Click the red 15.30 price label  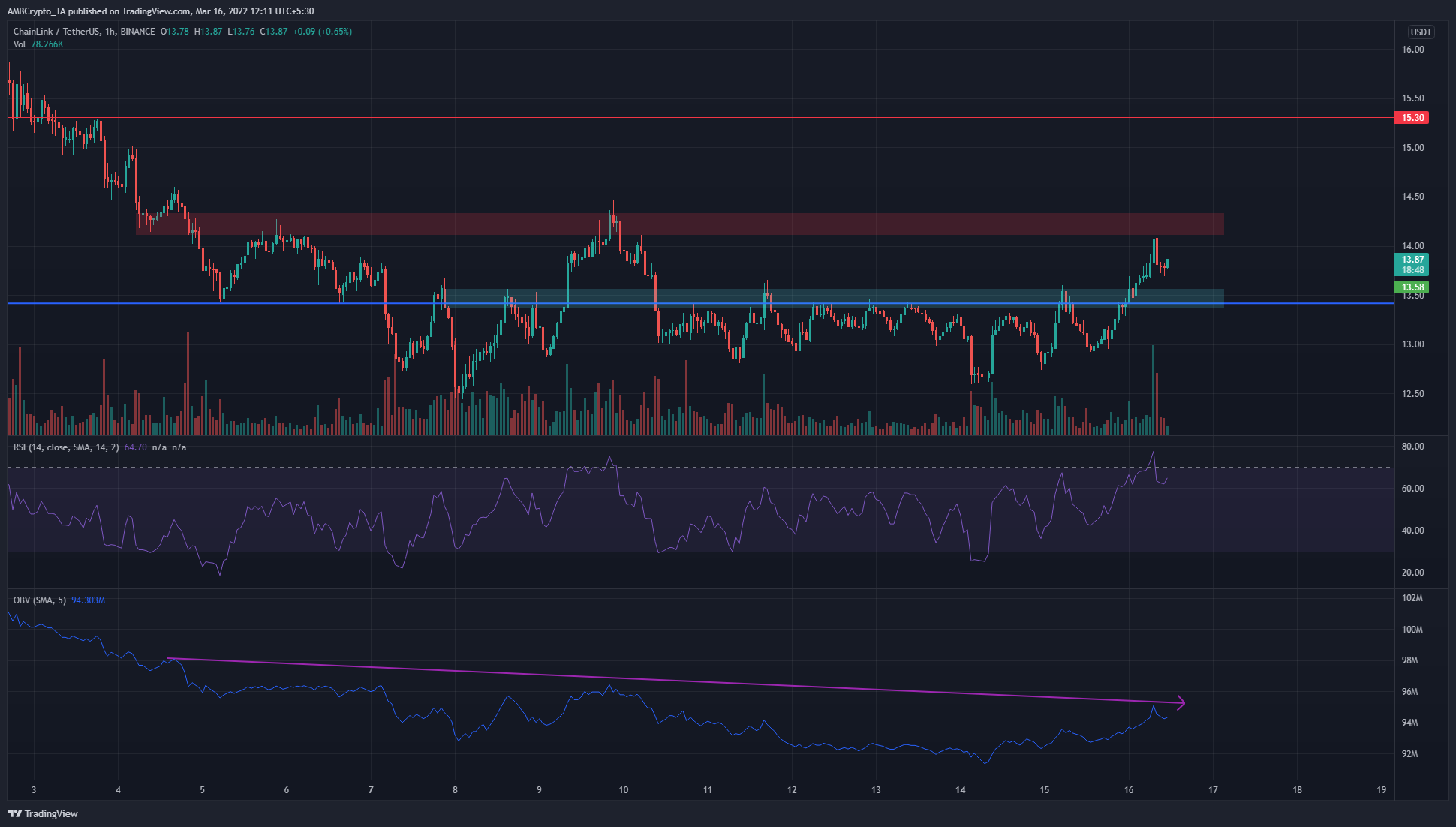pos(1412,118)
